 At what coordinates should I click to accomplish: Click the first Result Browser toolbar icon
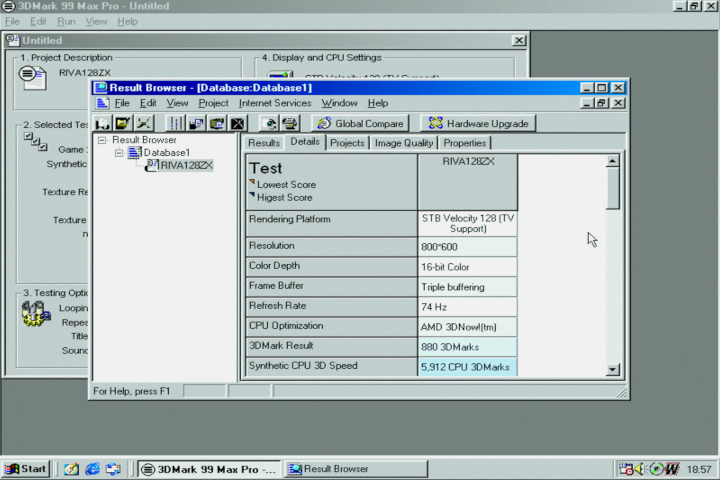pos(103,123)
